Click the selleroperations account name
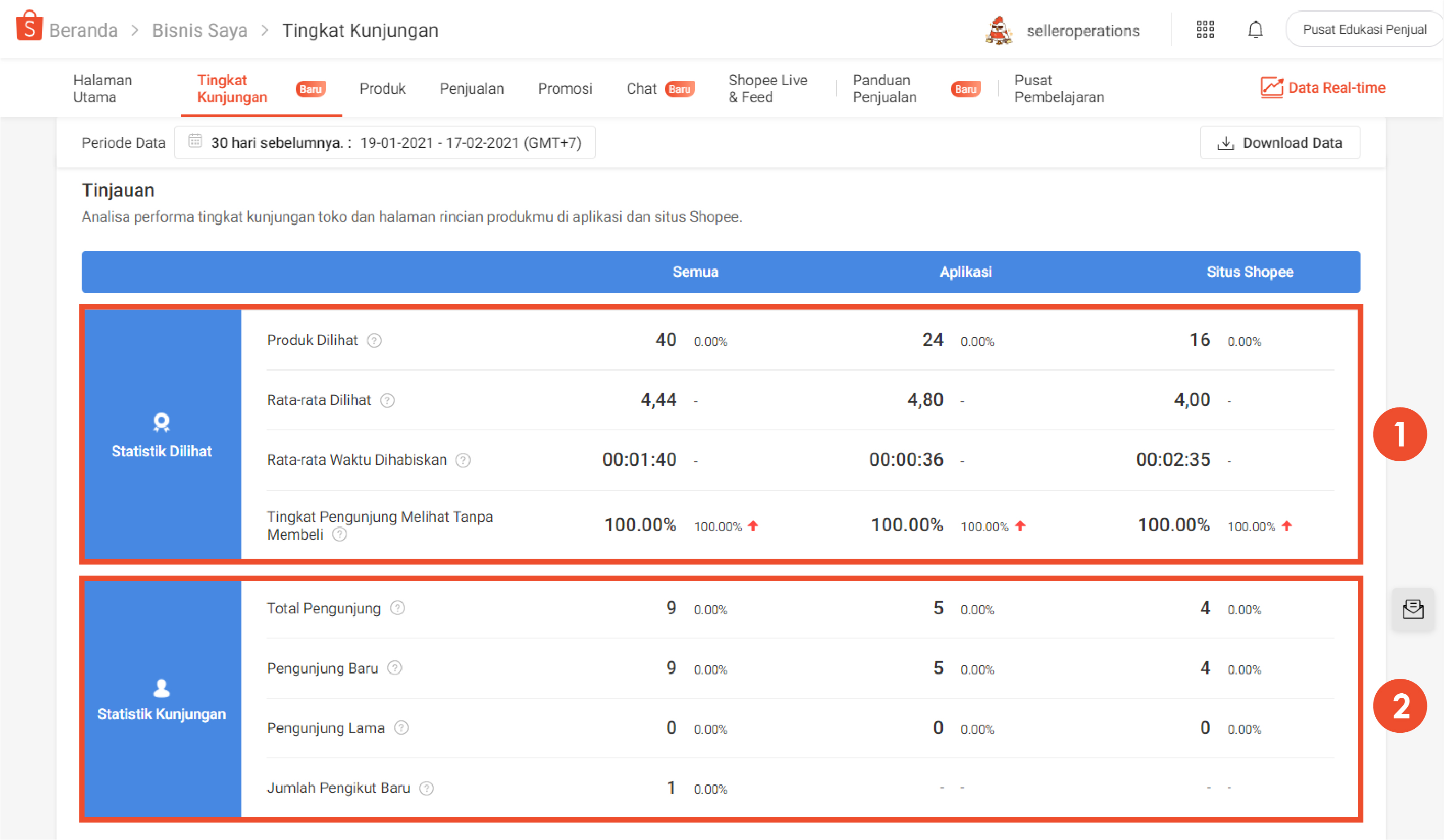Screen dimensions: 1444x840 pyautogui.click(x=1083, y=31)
